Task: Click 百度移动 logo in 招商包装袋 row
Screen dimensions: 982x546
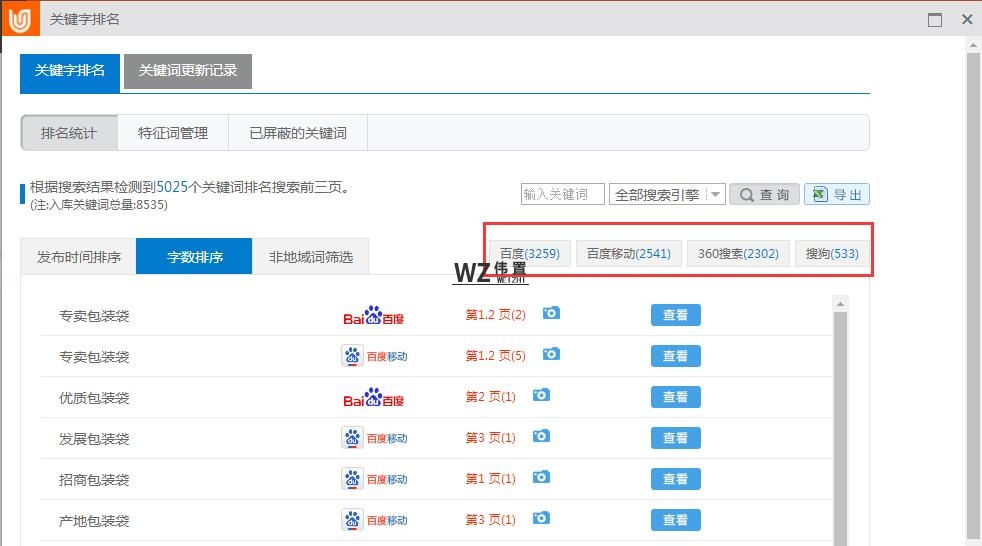Action: tap(375, 480)
